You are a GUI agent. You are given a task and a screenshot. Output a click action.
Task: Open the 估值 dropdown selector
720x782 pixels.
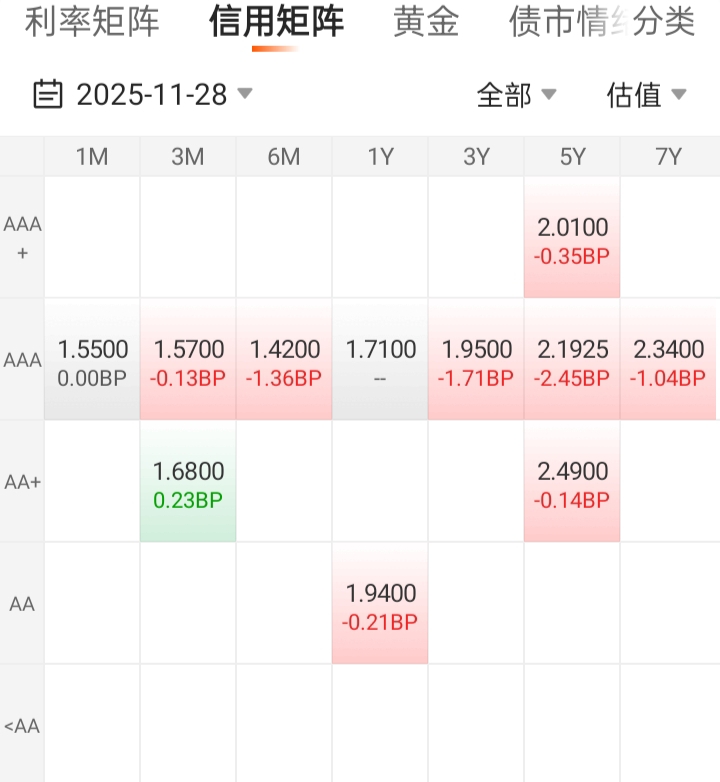[x=646, y=95]
